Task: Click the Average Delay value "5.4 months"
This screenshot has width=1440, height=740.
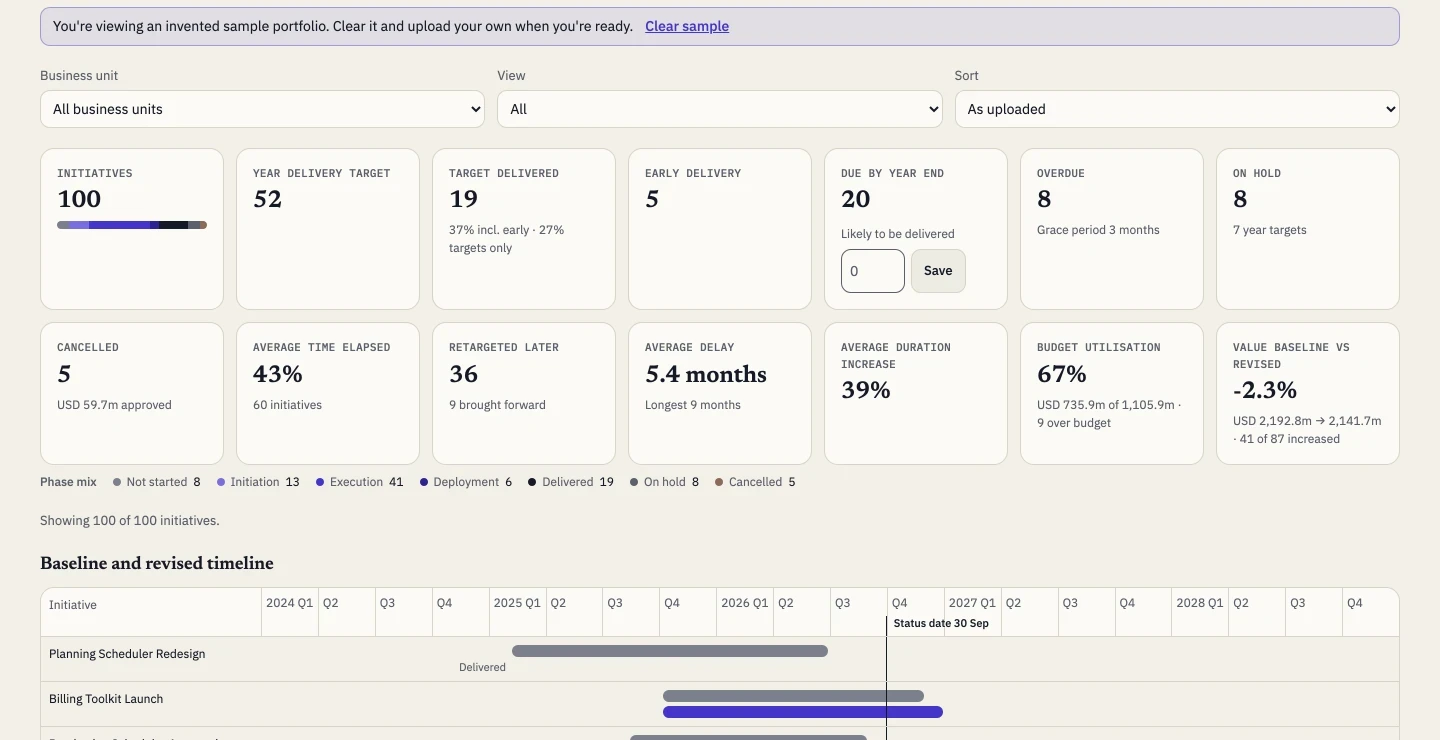Action: 706,374
